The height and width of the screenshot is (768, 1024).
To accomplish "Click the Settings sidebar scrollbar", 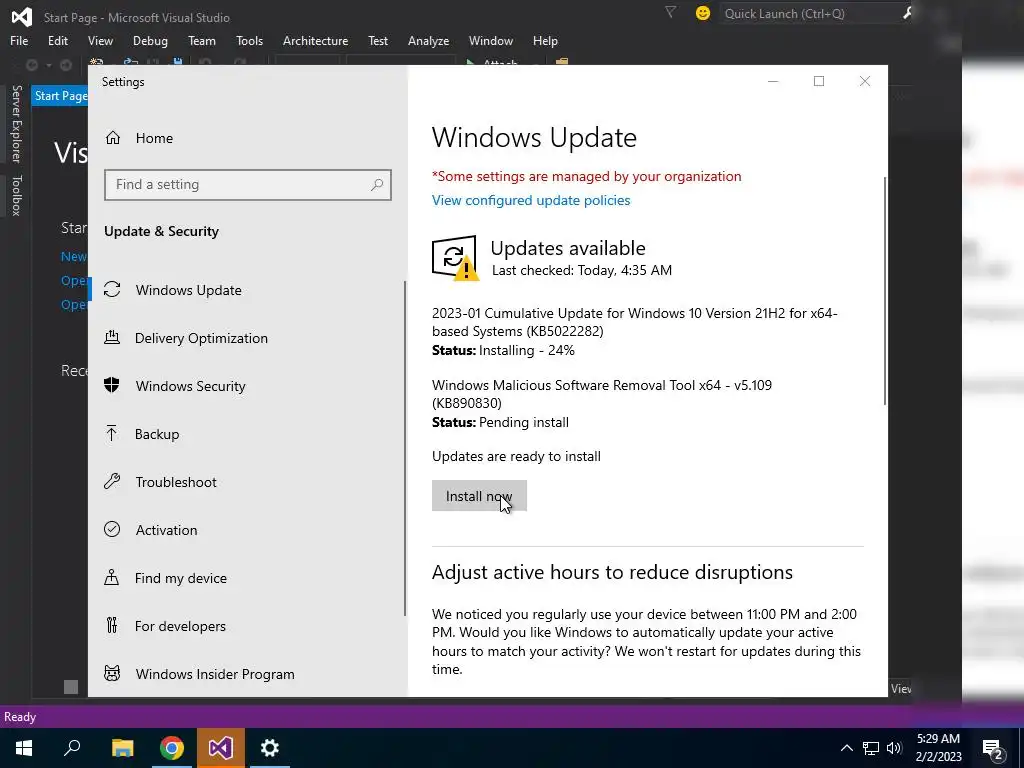I will [x=405, y=448].
